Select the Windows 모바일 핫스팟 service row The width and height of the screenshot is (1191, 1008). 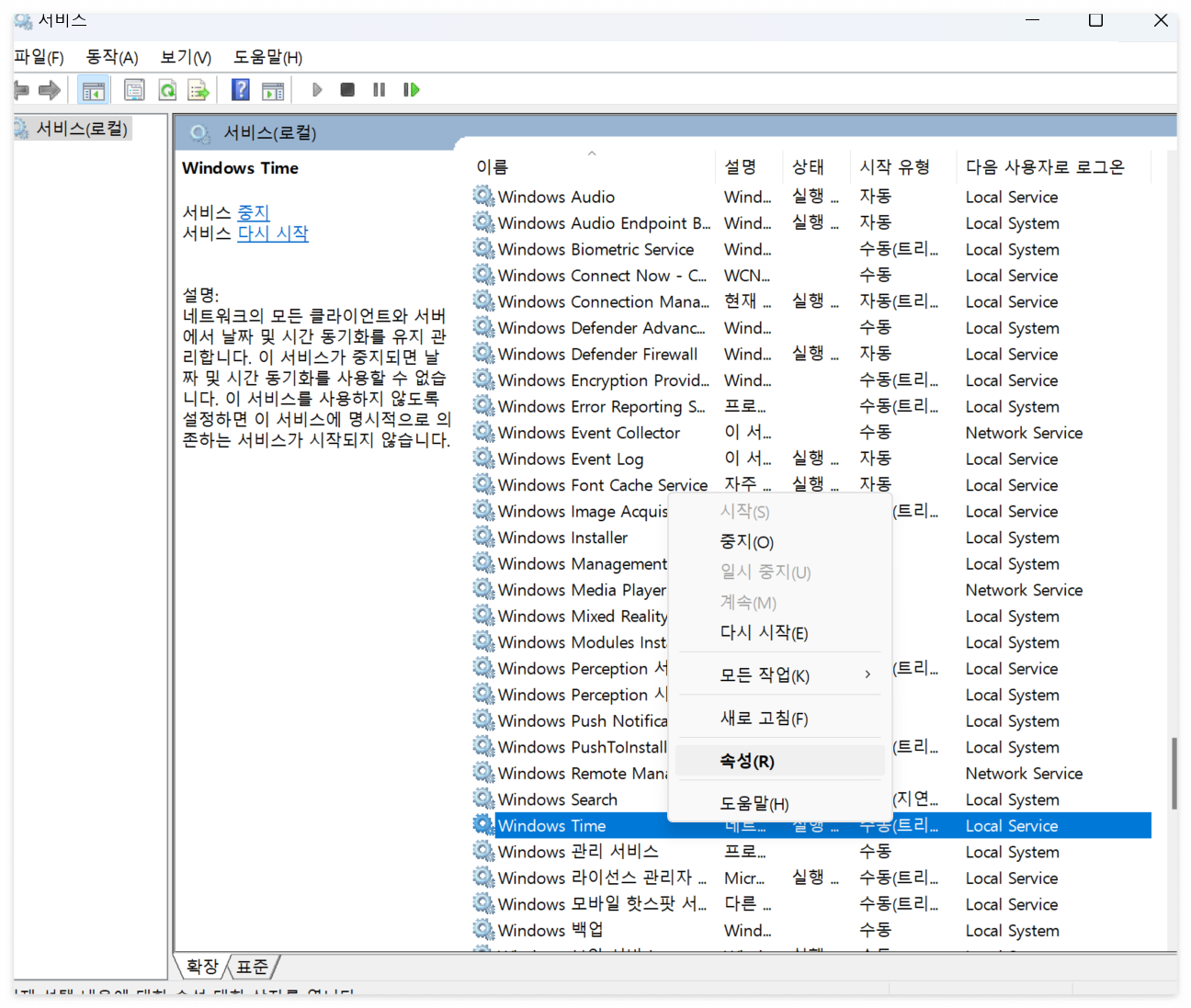pyautogui.click(x=811, y=903)
